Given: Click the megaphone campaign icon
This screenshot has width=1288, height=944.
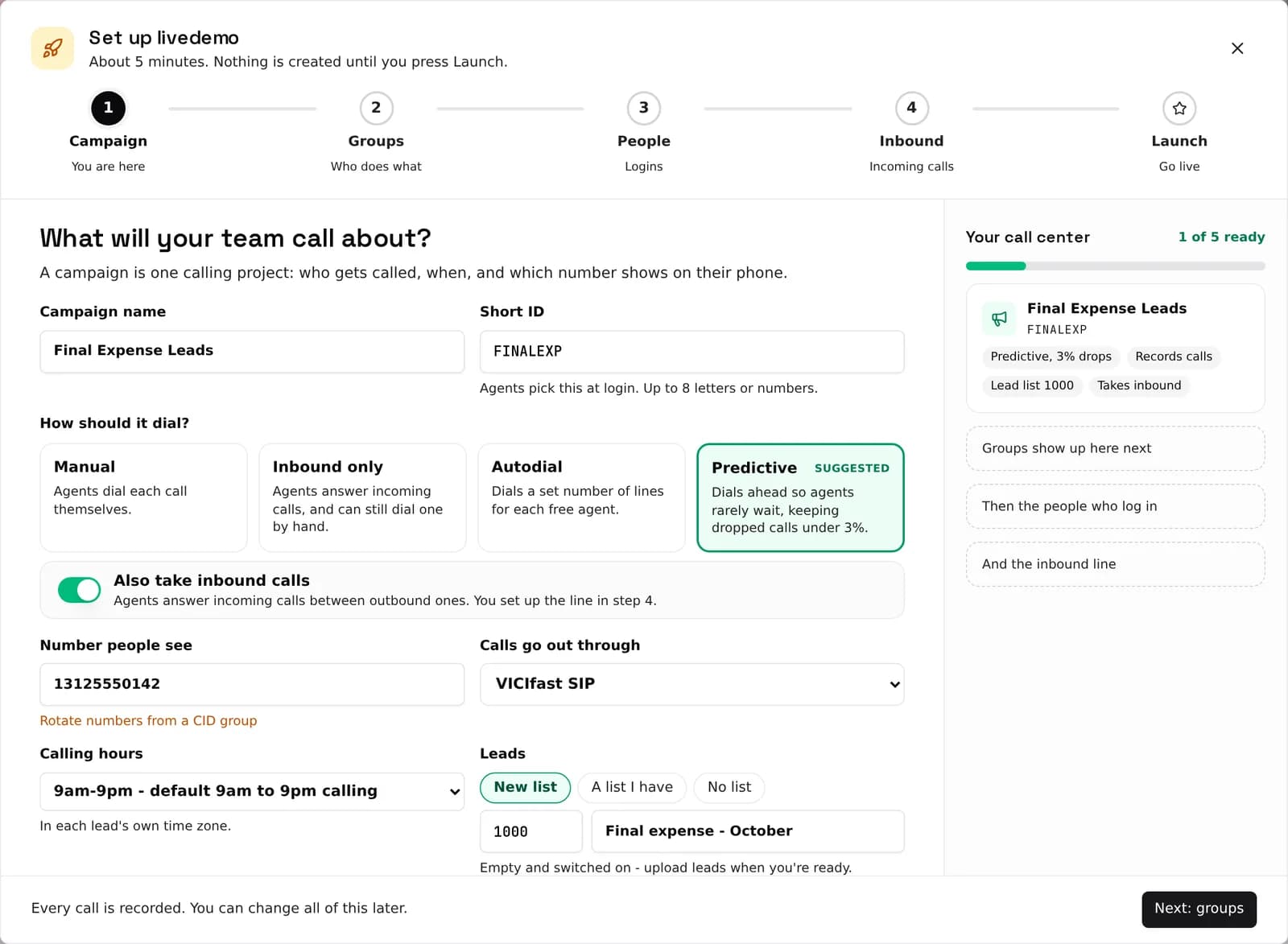Looking at the screenshot, I should point(999,319).
